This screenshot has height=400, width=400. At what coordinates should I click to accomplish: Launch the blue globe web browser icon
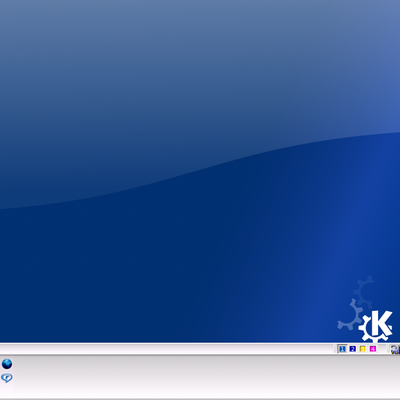pyautogui.click(x=7, y=364)
